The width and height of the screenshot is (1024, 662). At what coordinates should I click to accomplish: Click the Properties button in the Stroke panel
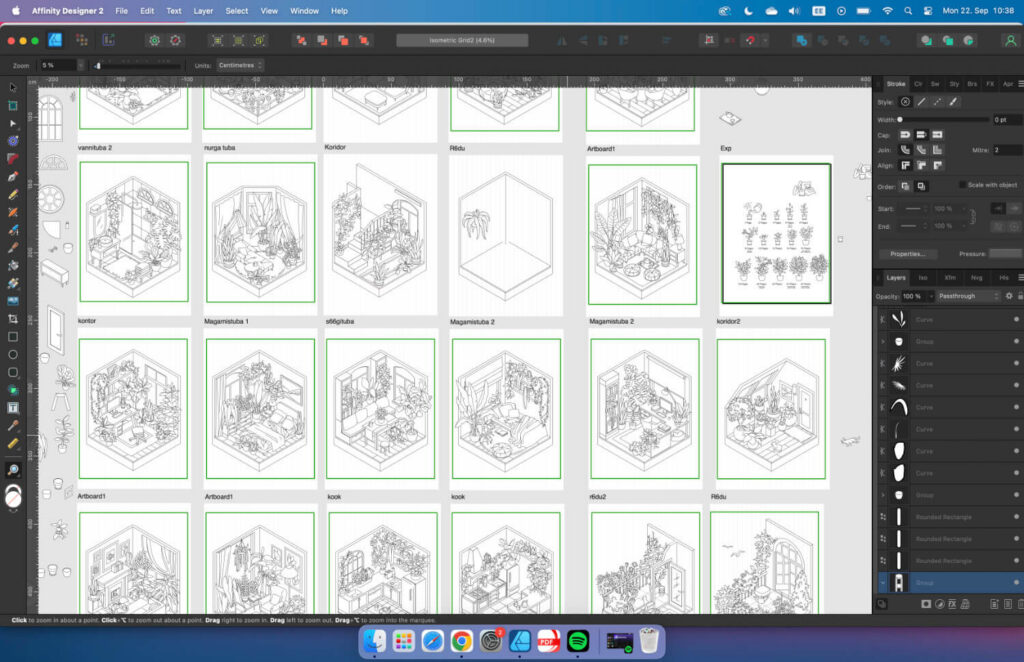tap(906, 253)
